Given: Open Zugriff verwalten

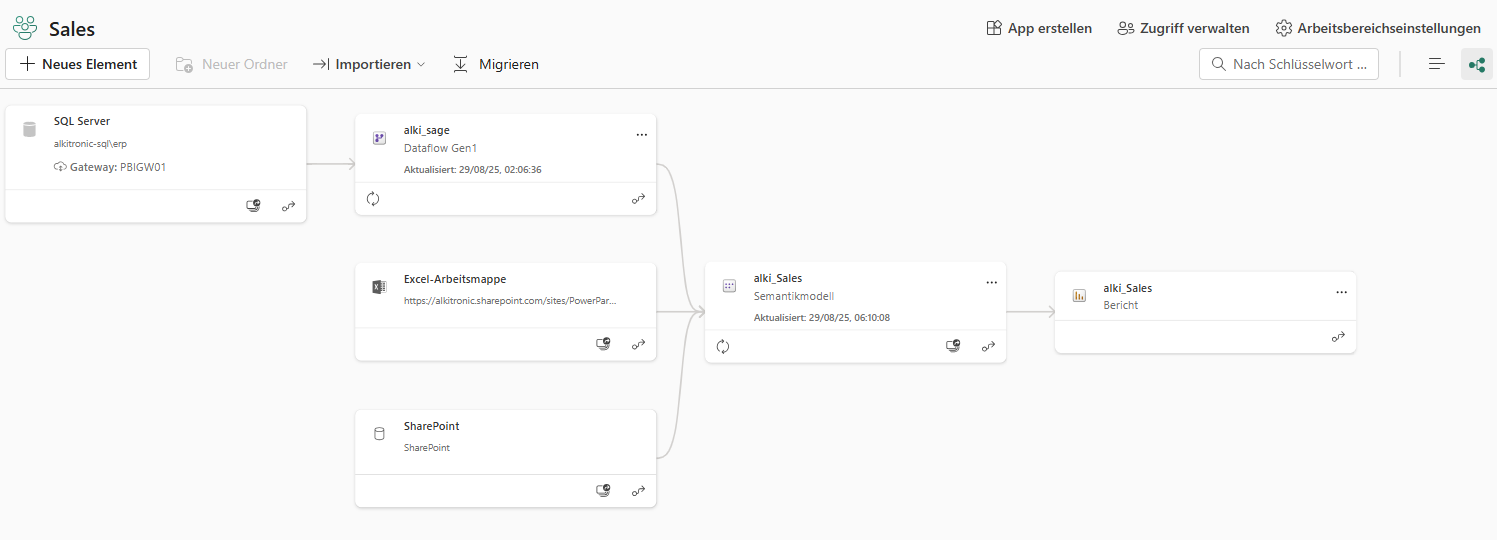Looking at the screenshot, I should click(1183, 28).
